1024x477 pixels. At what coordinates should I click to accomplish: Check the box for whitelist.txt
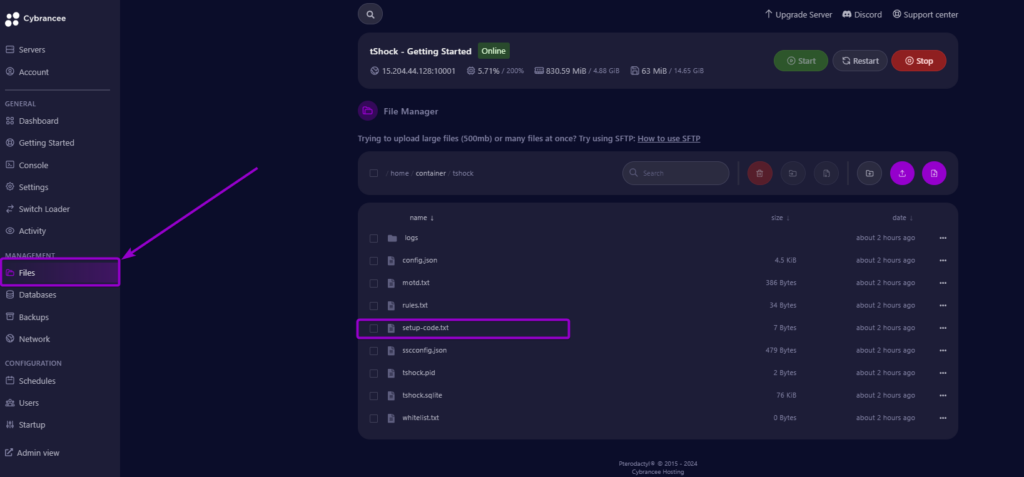[374, 418]
